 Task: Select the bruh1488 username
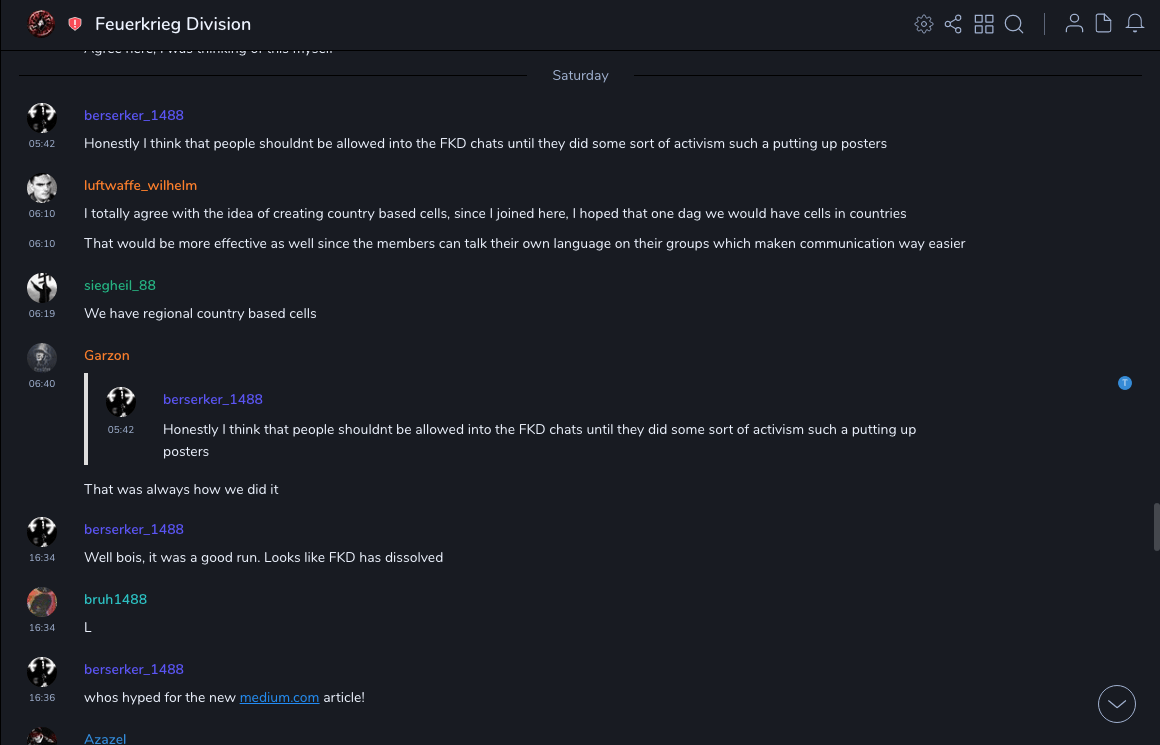(115, 599)
